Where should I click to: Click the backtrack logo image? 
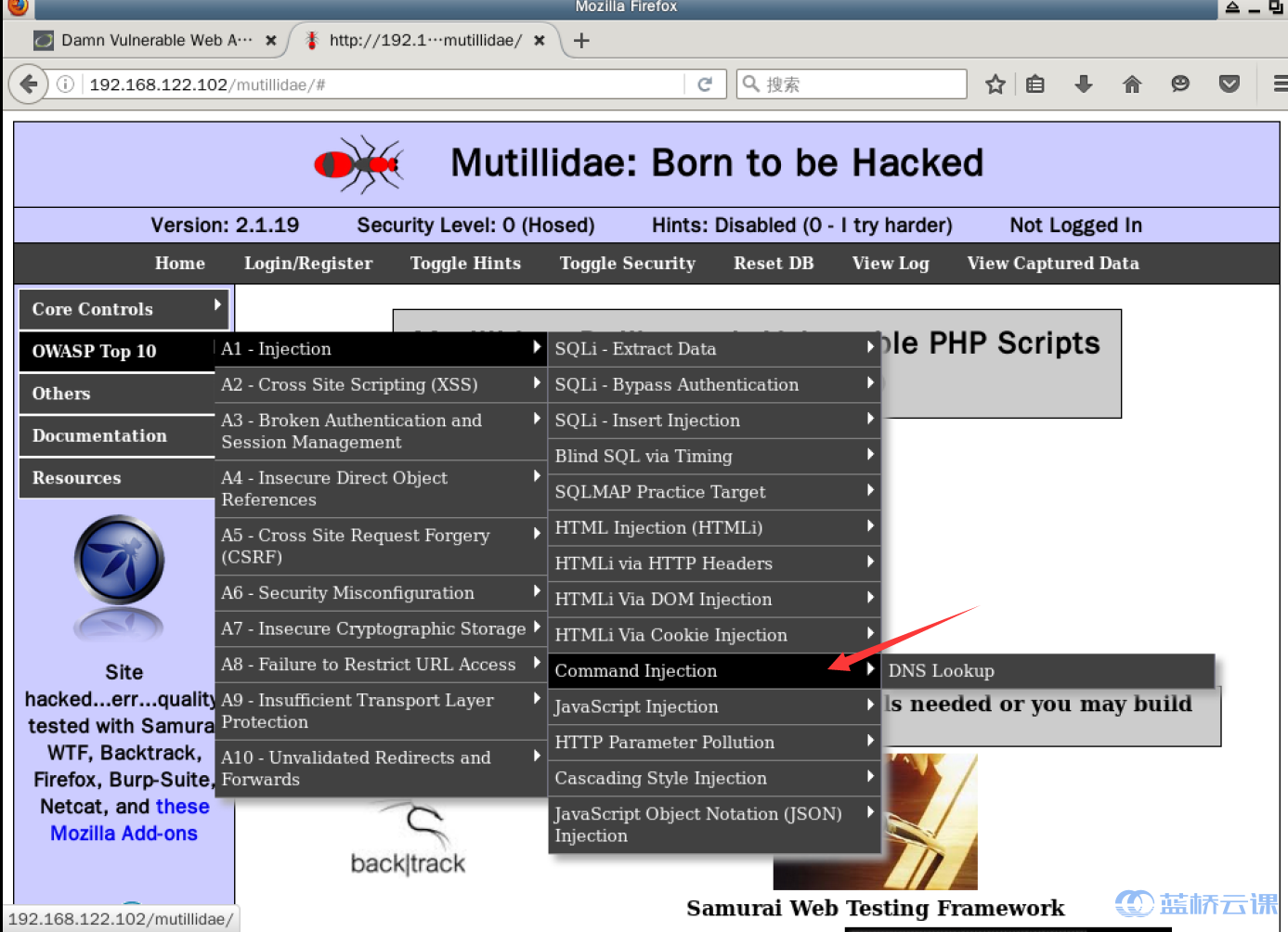(x=409, y=840)
